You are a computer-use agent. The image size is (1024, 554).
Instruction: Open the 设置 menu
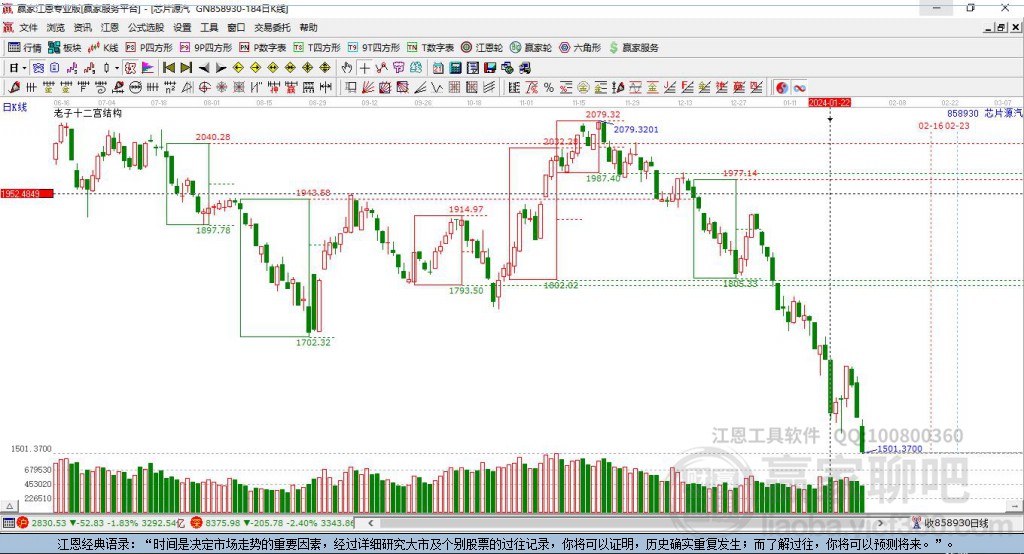coord(182,27)
